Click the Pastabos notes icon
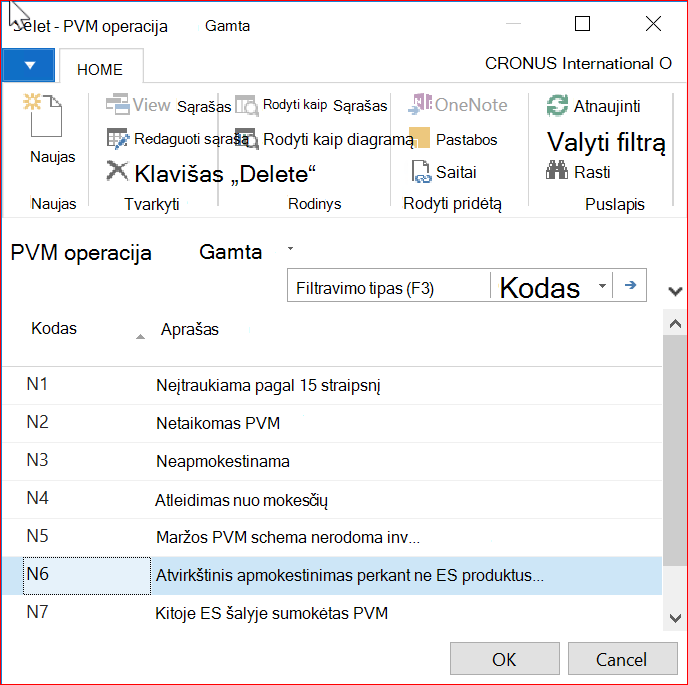The height and width of the screenshot is (685, 688). pos(419,138)
